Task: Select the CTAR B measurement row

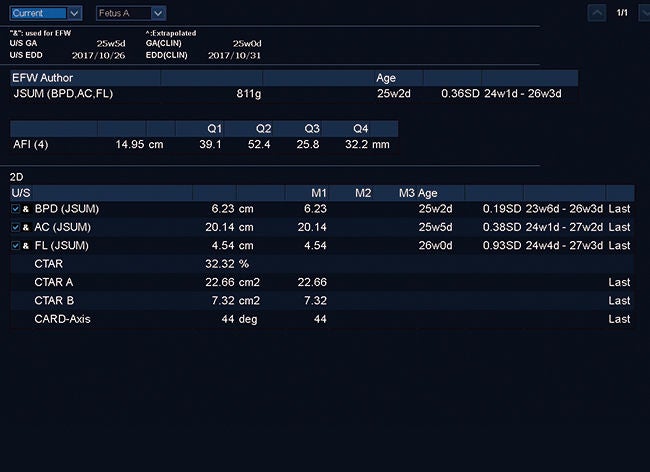Action: point(322,300)
